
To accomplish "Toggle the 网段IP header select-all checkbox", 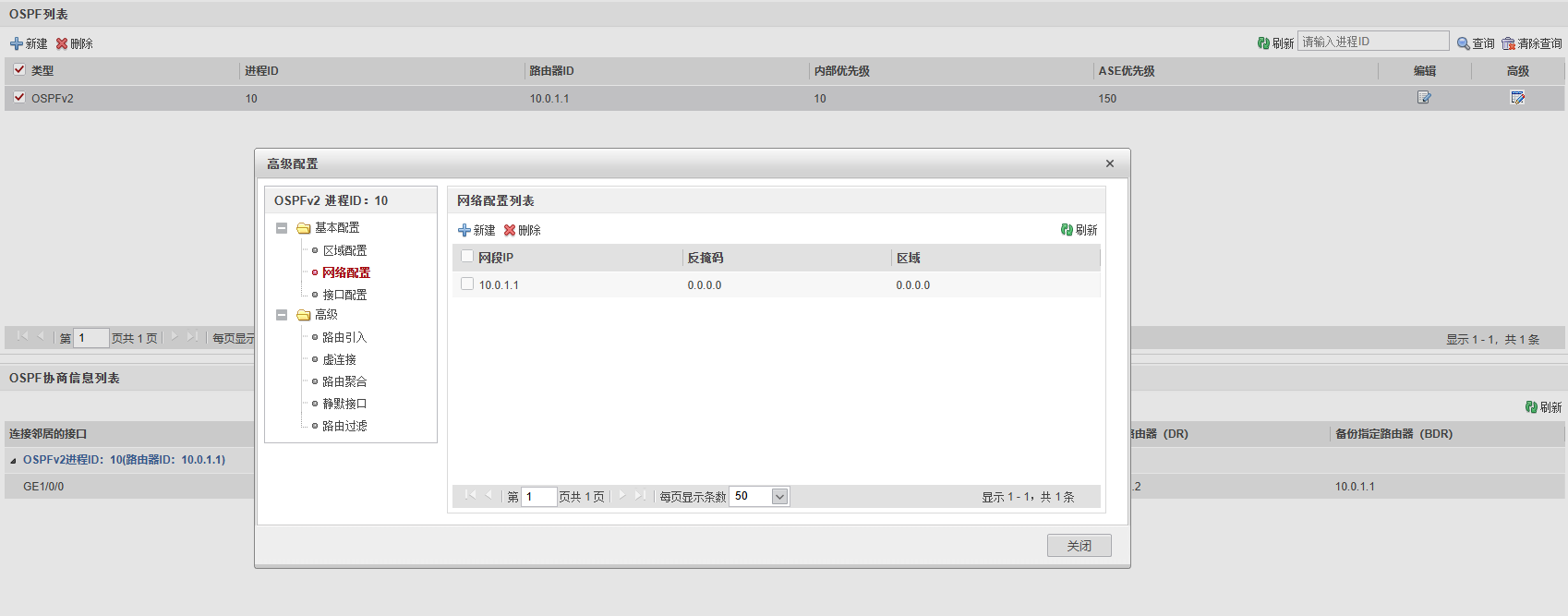I will pos(467,257).
